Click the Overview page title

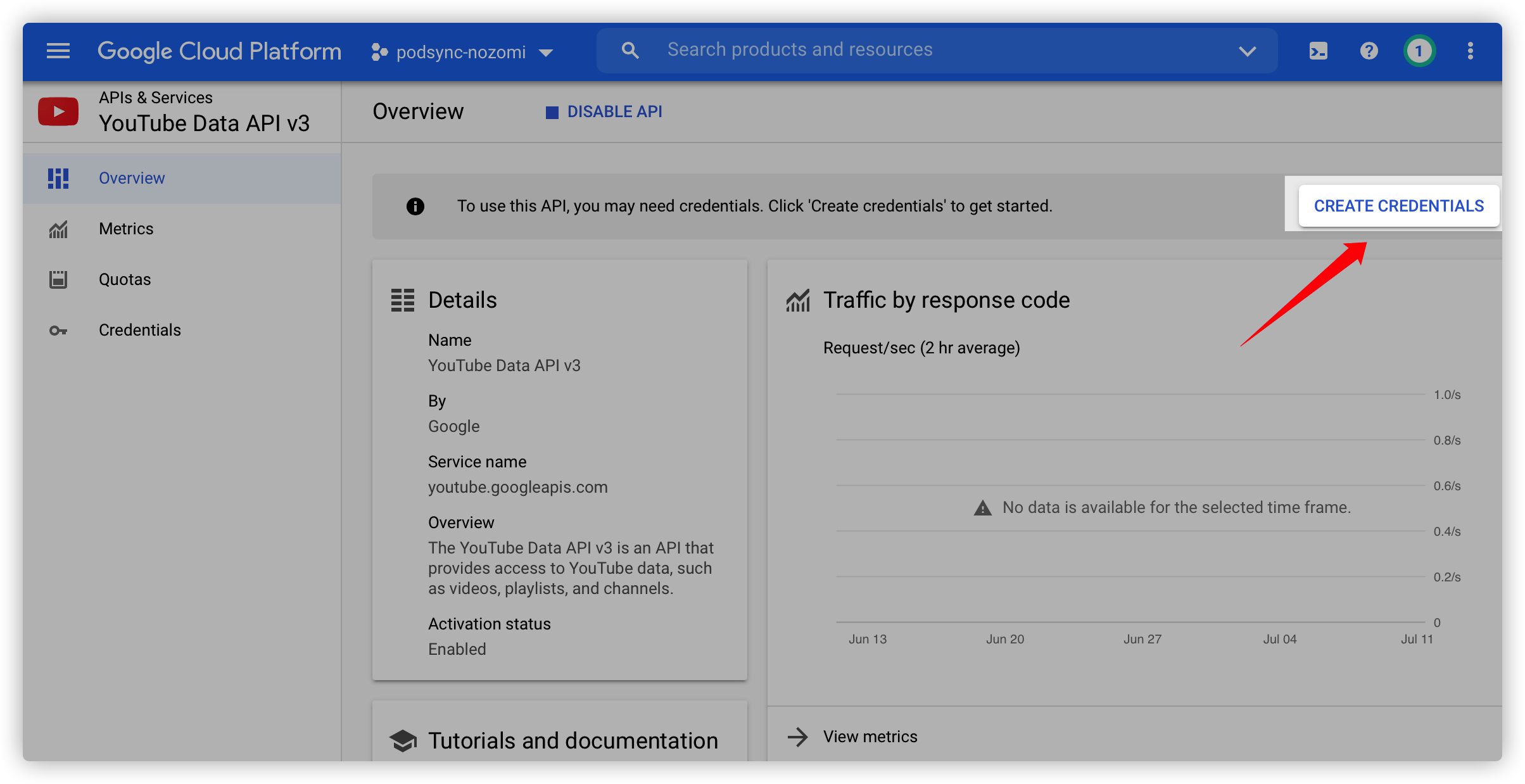[x=418, y=111]
